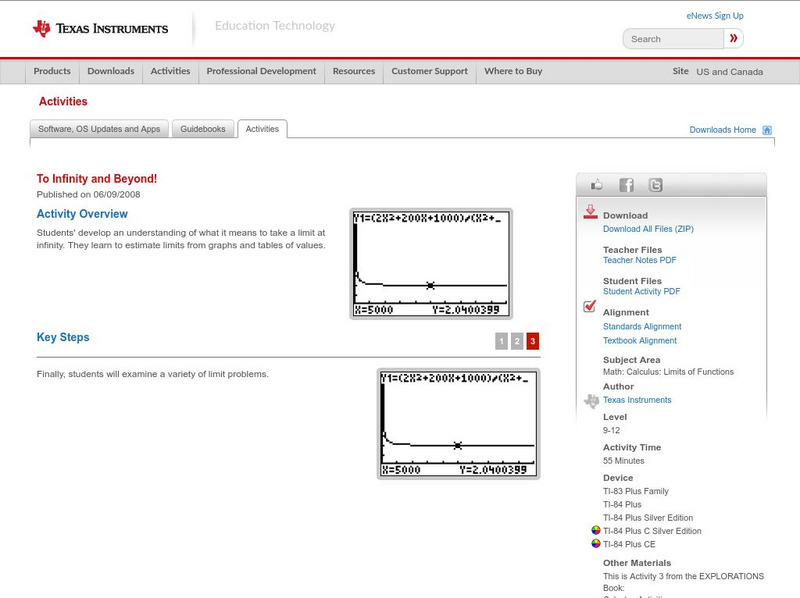Click the 'Key Steps' heading
Viewport: 800px width, 598px height.
[63, 337]
